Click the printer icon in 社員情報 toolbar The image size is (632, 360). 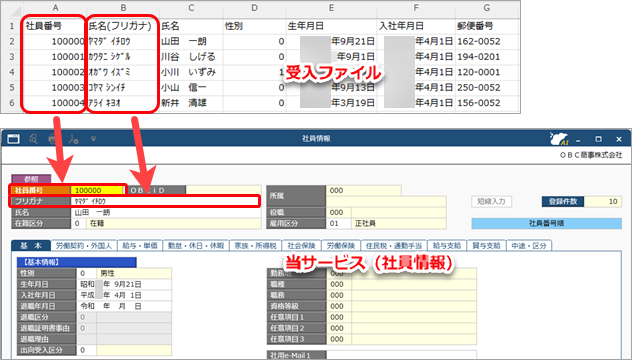(52, 139)
